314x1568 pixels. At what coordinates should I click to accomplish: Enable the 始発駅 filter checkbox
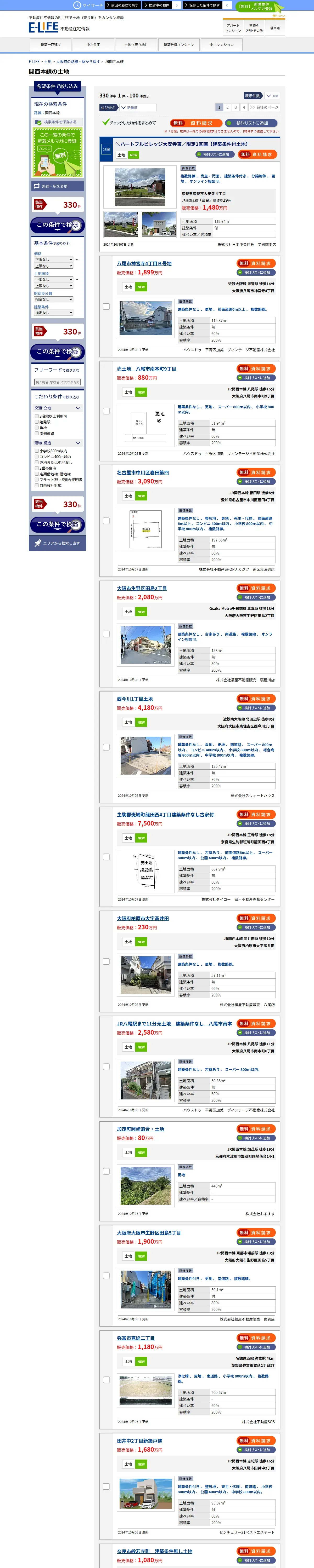point(37,422)
